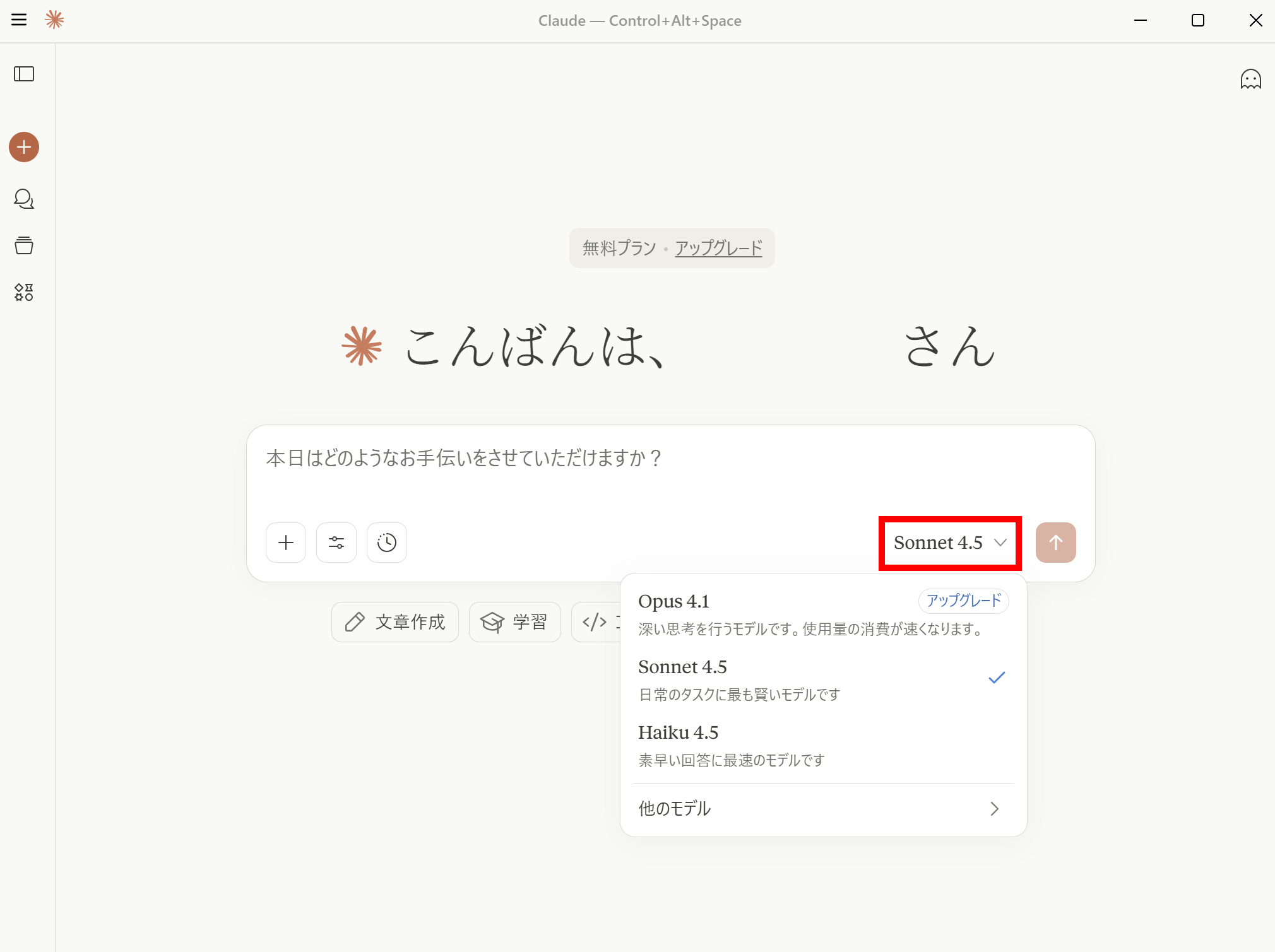
Task: Open the tools settings sliders icon
Action: click(336, 543)
